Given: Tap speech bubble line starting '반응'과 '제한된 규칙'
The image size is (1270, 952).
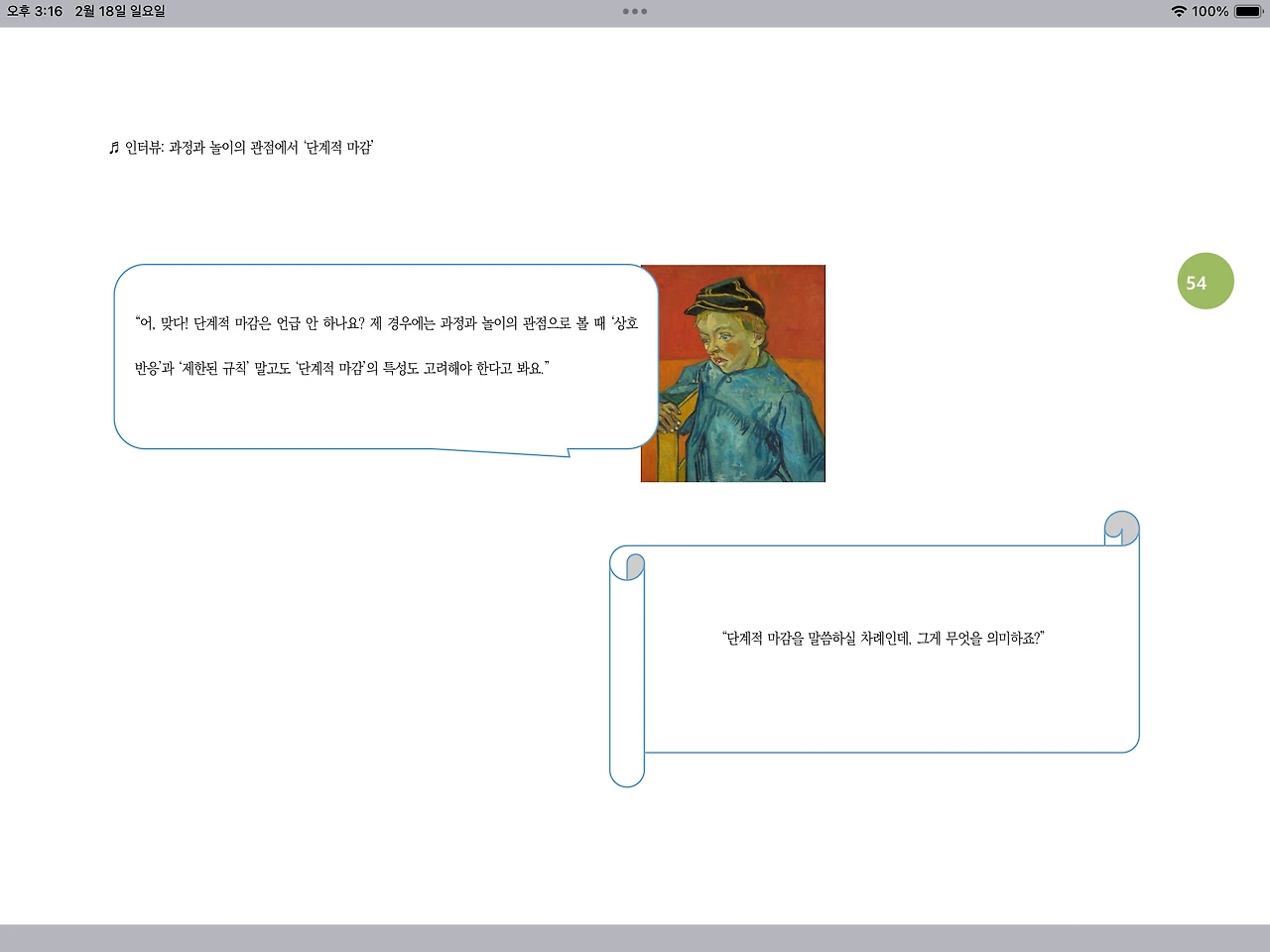Looking at the screenshot, I should [341, 368].
